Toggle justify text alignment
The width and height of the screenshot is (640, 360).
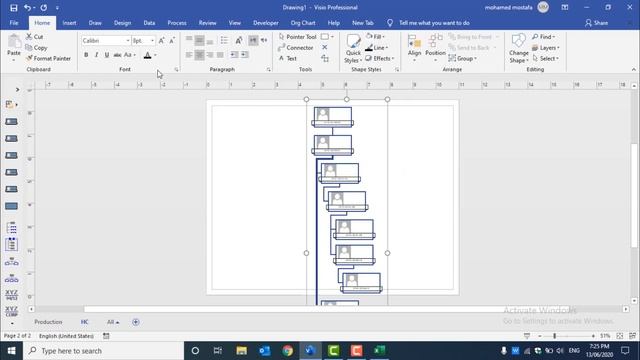pyautogui.click(x=220, y=55)
